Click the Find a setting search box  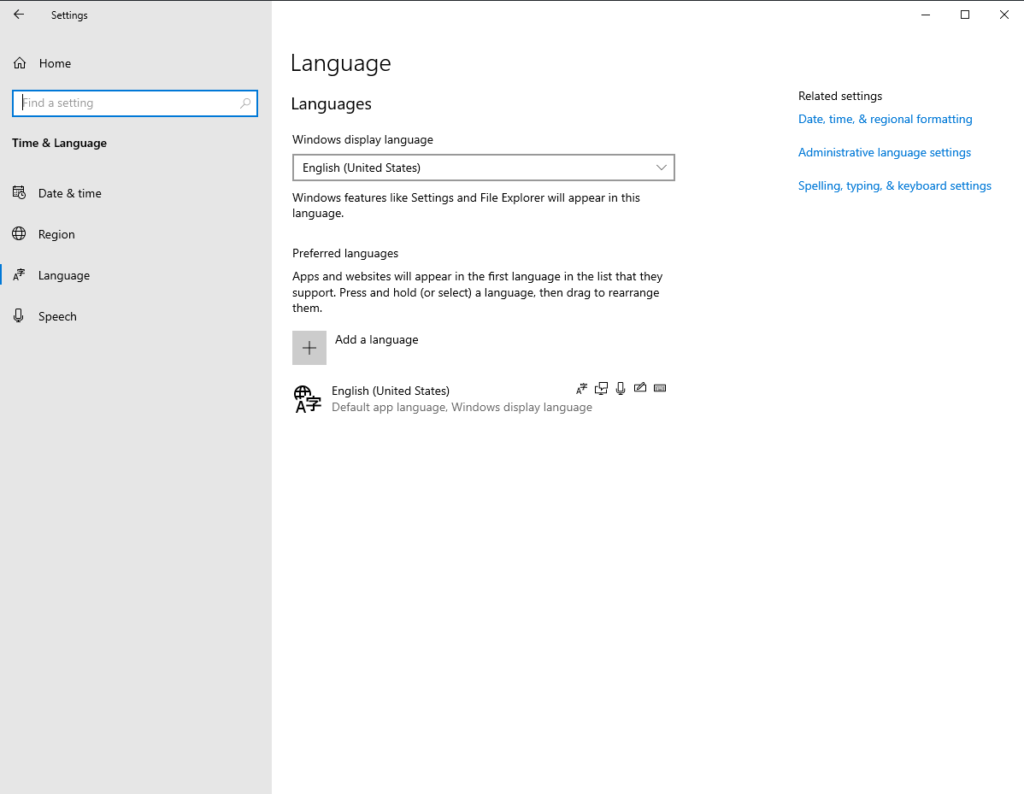tap(135, 103)
